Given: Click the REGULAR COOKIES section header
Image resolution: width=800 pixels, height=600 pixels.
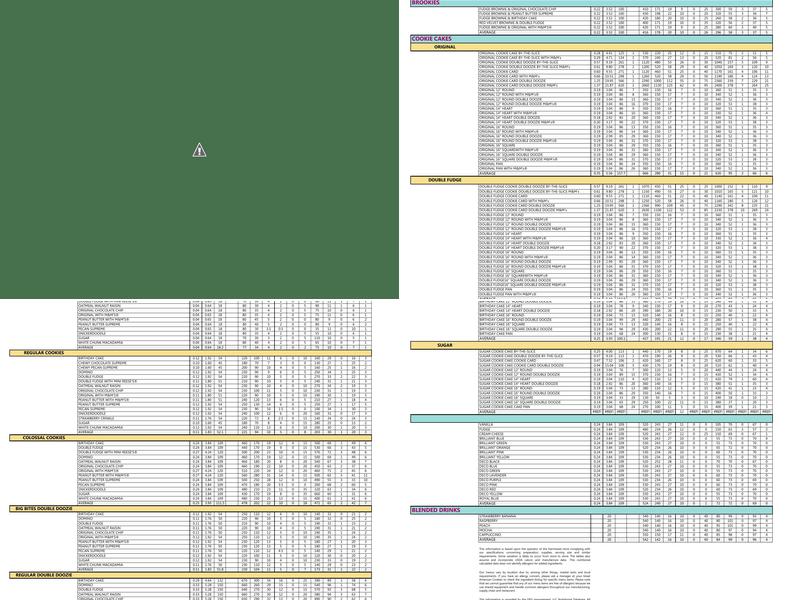Looking at the screenshot, I should click(x=44, y=352).
